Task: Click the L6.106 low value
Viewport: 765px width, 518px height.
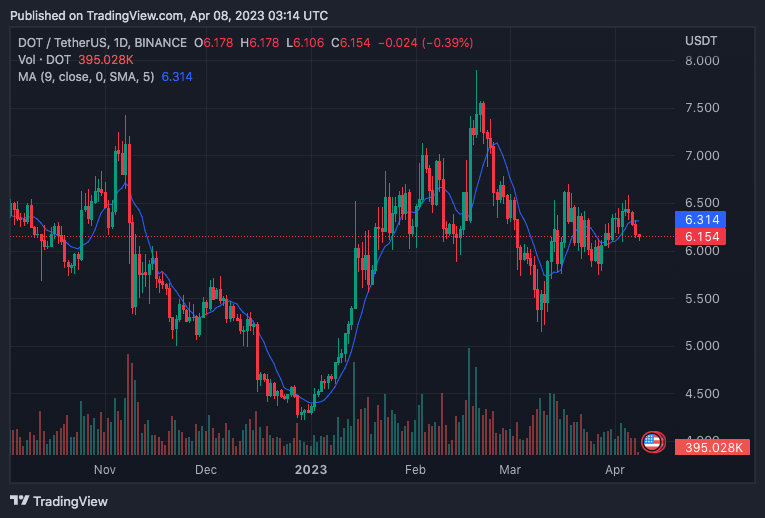Action: pyautogui.click(x=305, y=43)
